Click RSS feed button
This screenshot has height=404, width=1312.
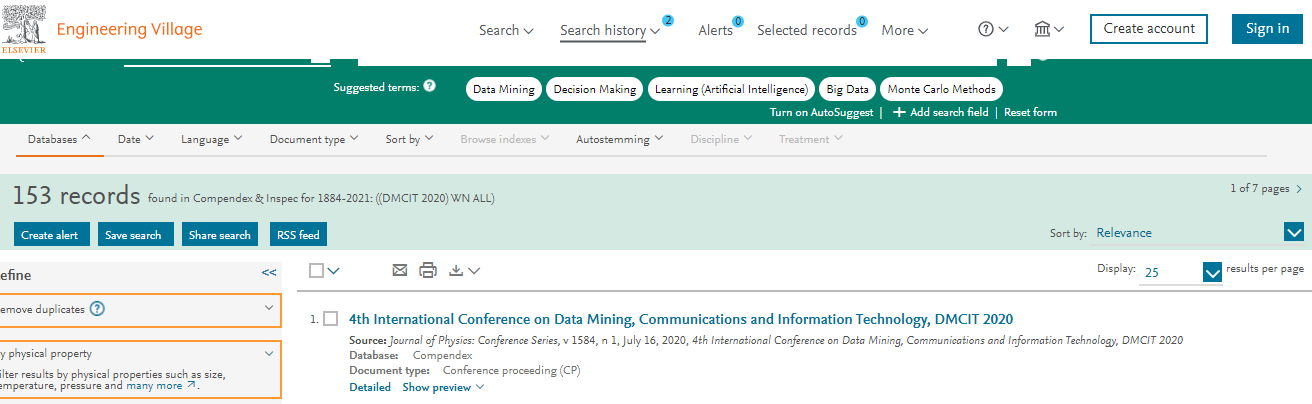[299, 235]
